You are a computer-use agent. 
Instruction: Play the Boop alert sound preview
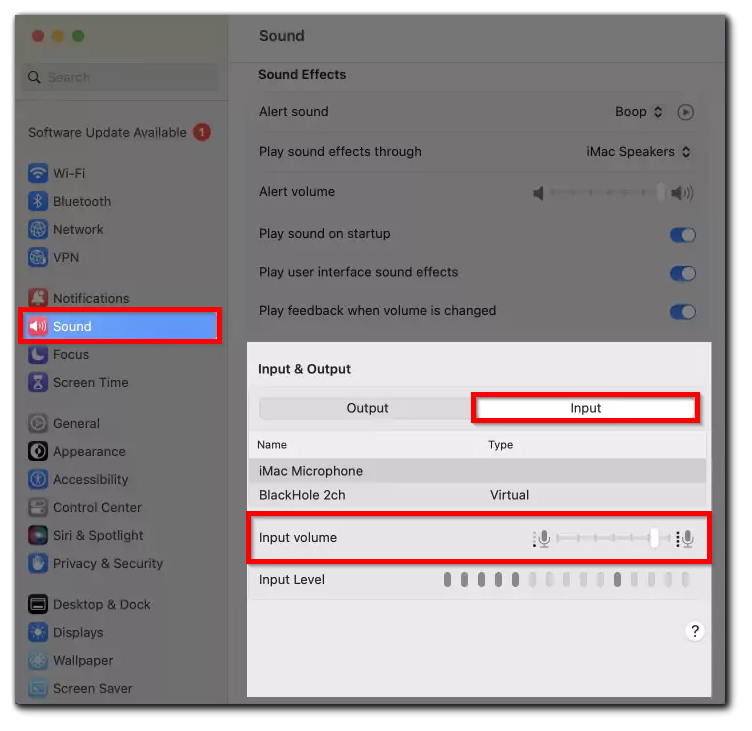(685, 112)
